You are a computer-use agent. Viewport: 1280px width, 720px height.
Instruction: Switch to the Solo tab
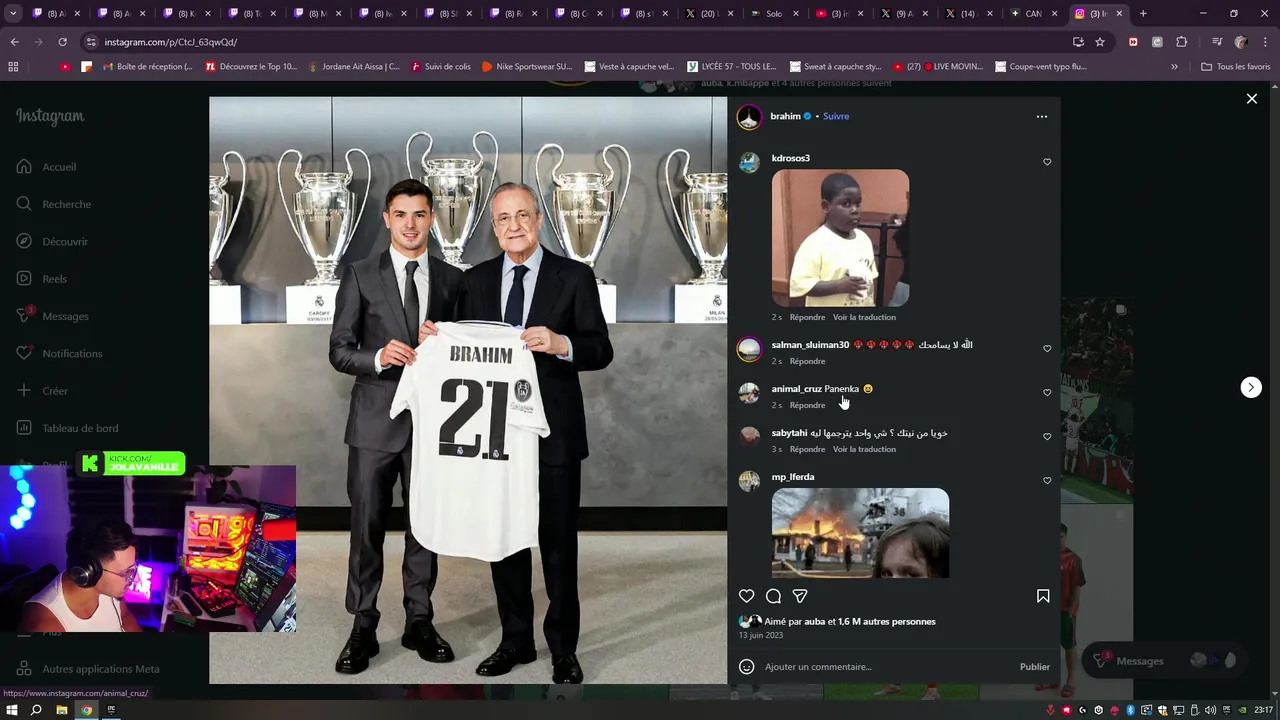(774, 14)
